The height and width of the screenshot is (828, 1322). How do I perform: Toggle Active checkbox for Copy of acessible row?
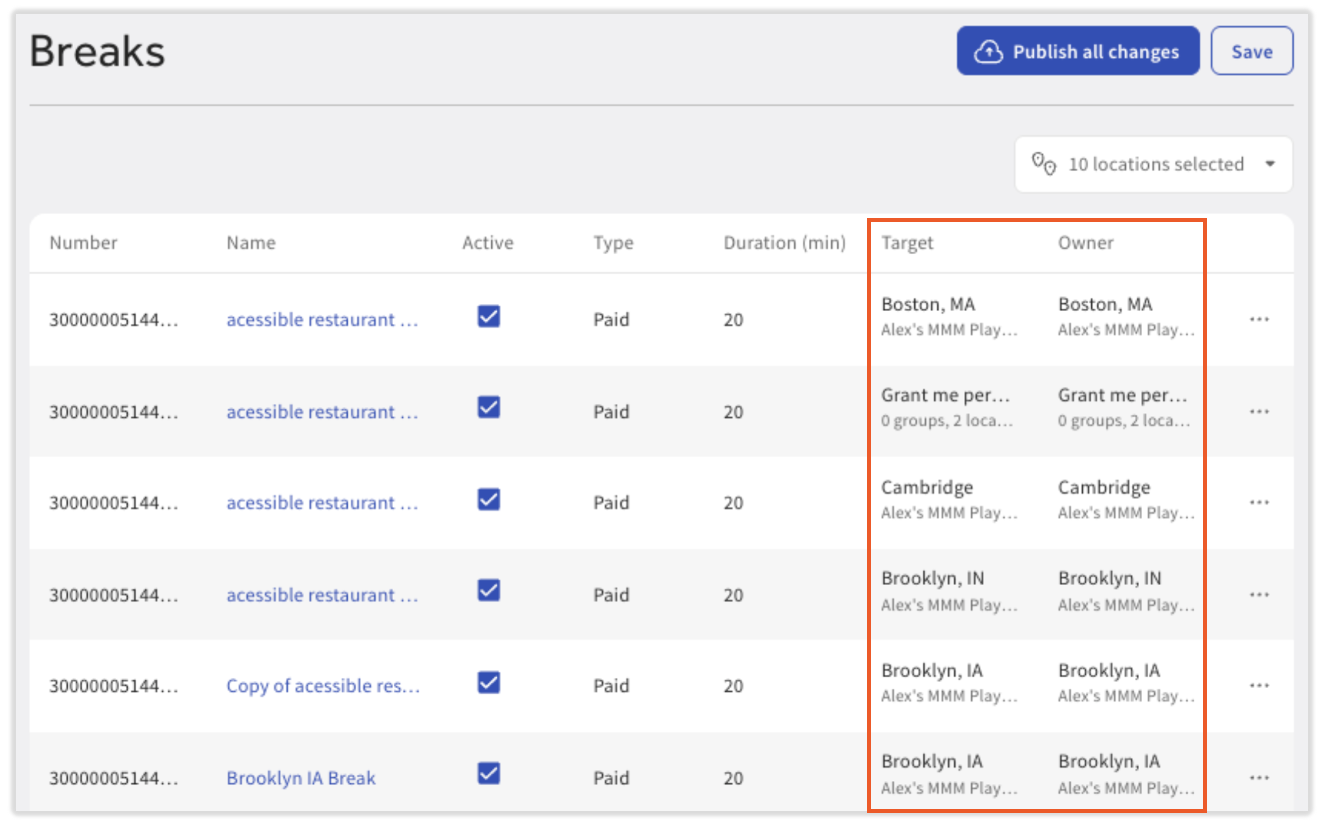pyautogui.click(x=488, y=683)
